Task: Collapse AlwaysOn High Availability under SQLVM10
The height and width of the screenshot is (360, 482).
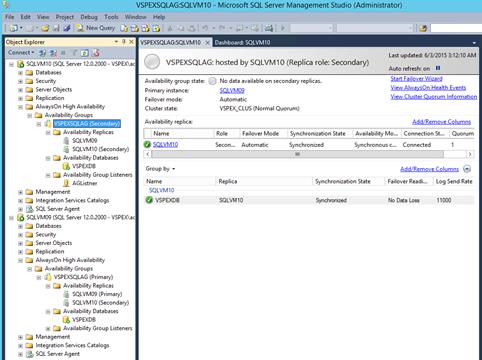Action: point(21,107)
